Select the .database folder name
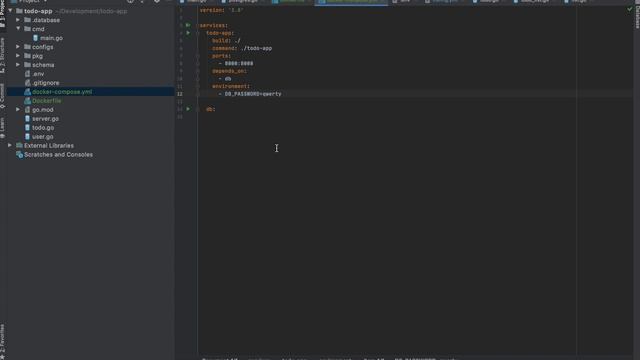The image size is (640, 360). (x=46, y=20)
